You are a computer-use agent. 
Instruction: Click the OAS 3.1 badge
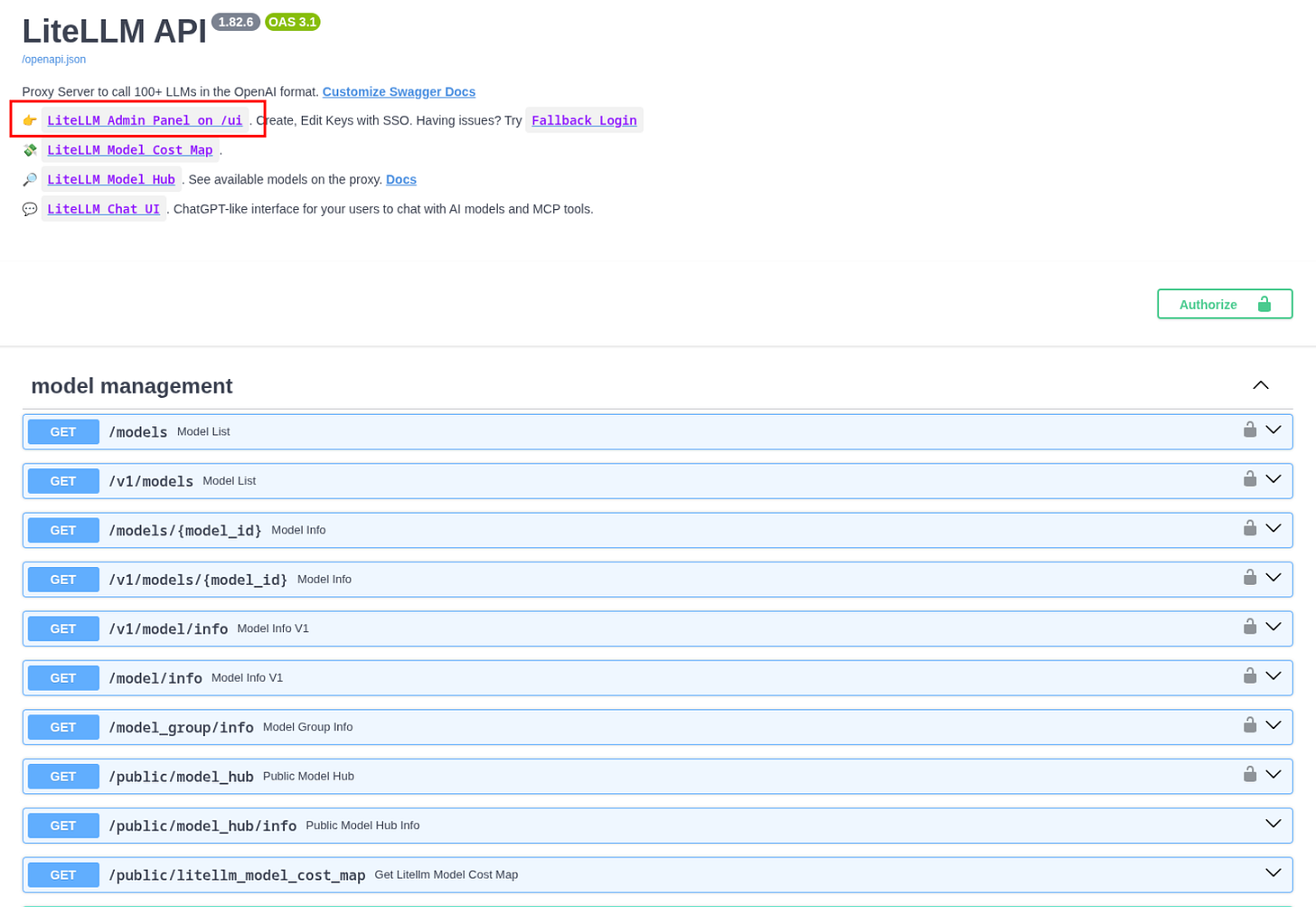(293, 22)
